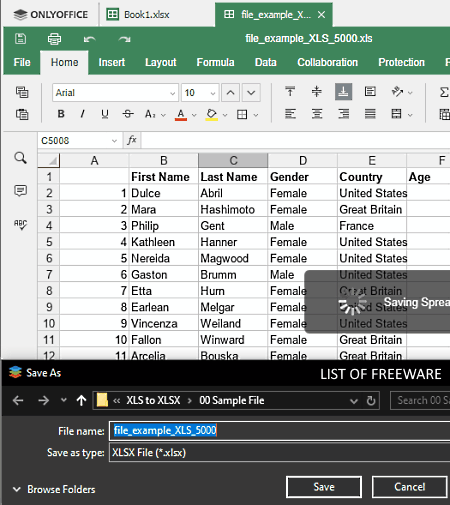Open the Collaboration tab
The width and height of the screenshot is (450, 505).
[x=328, y=62]
